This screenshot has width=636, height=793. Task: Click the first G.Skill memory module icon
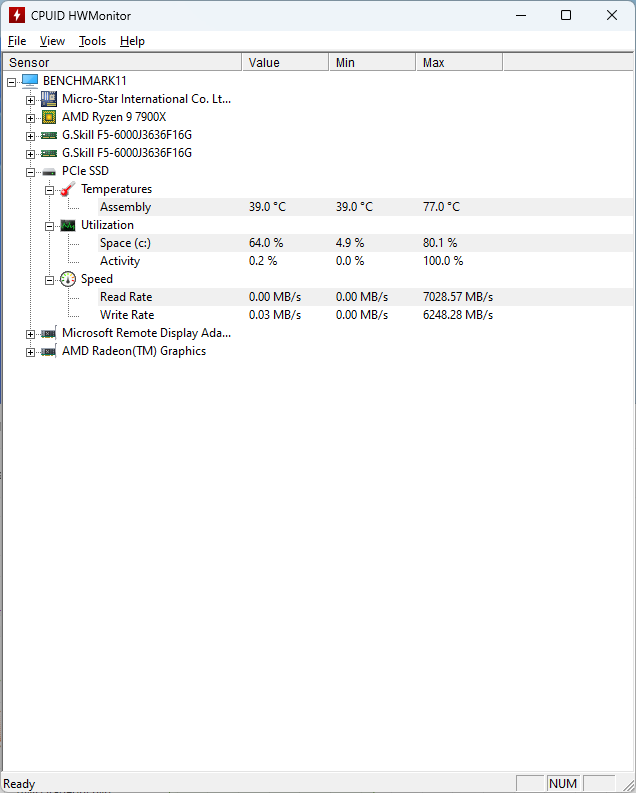point(49,135)
